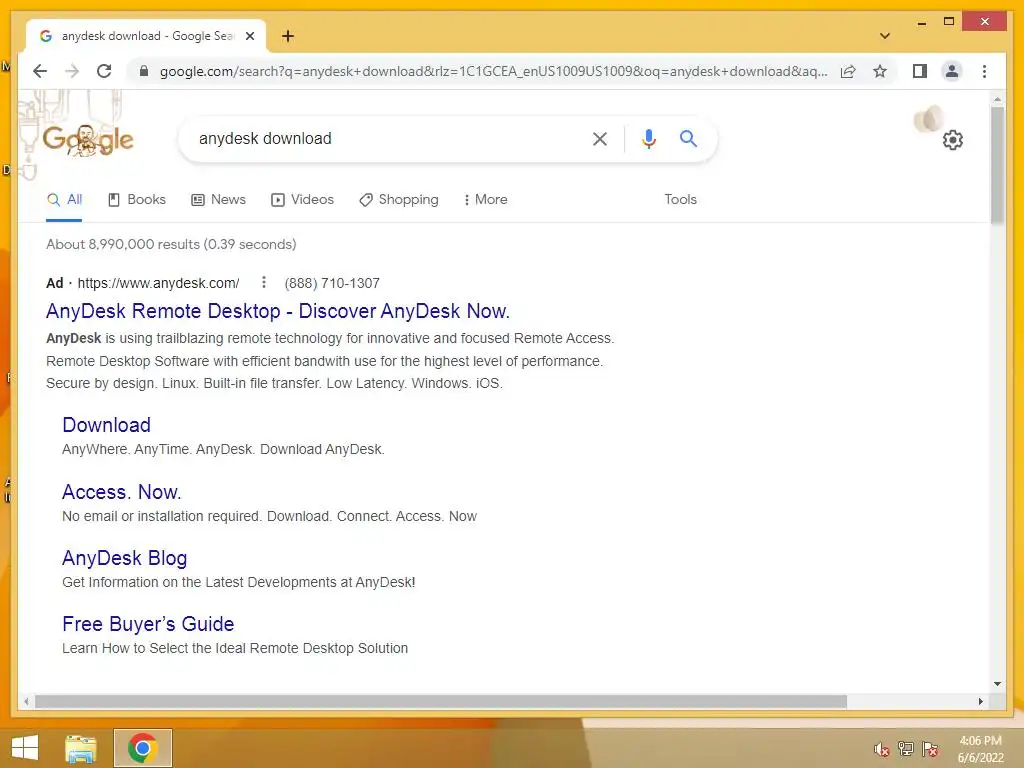Click the scroll down arrow

pyautogui.click(x=997, y=684)
